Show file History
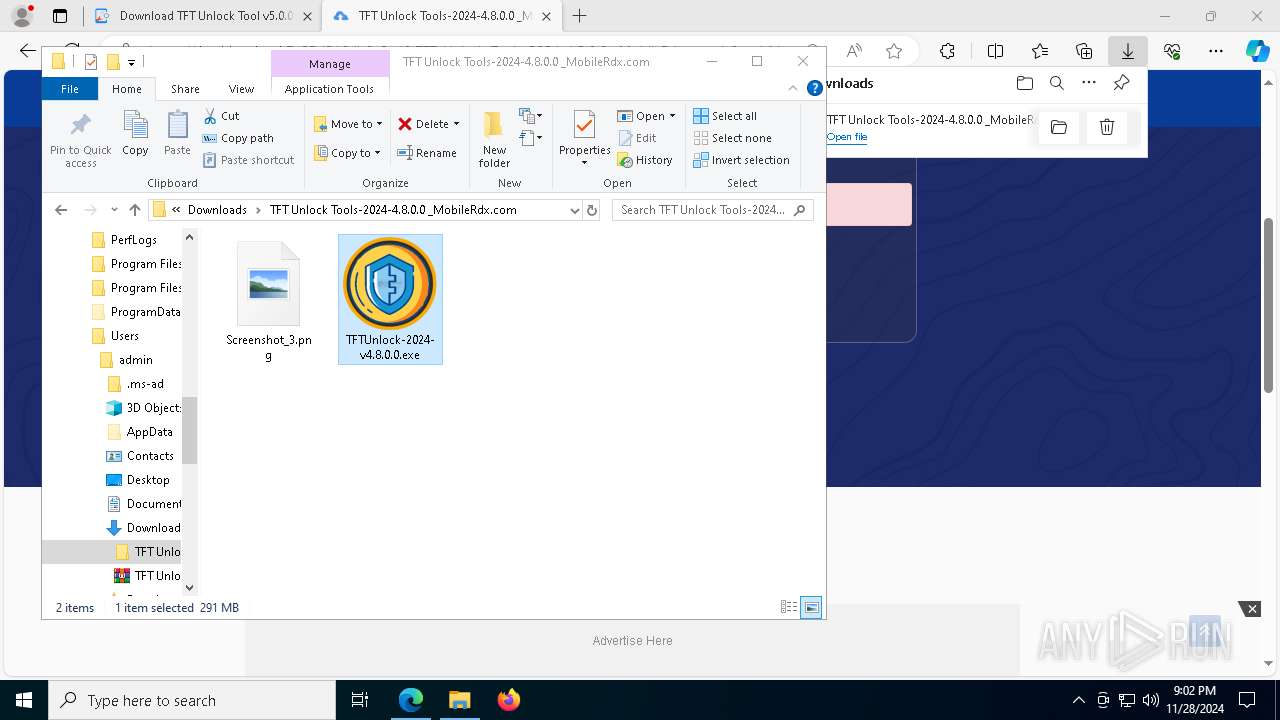Screen dimensions: 1280x720 click(645, 160)
